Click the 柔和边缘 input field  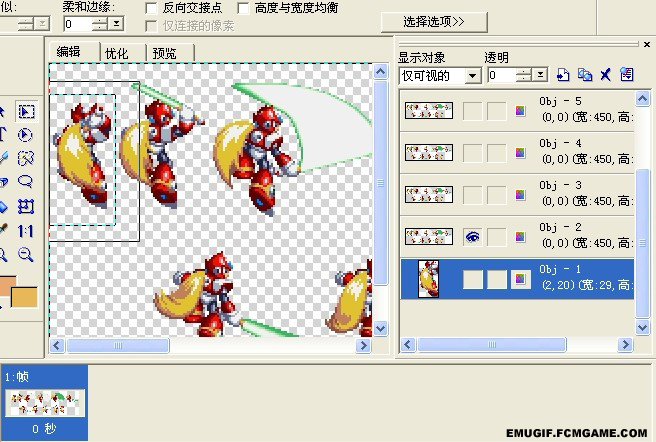coord(78,24)
